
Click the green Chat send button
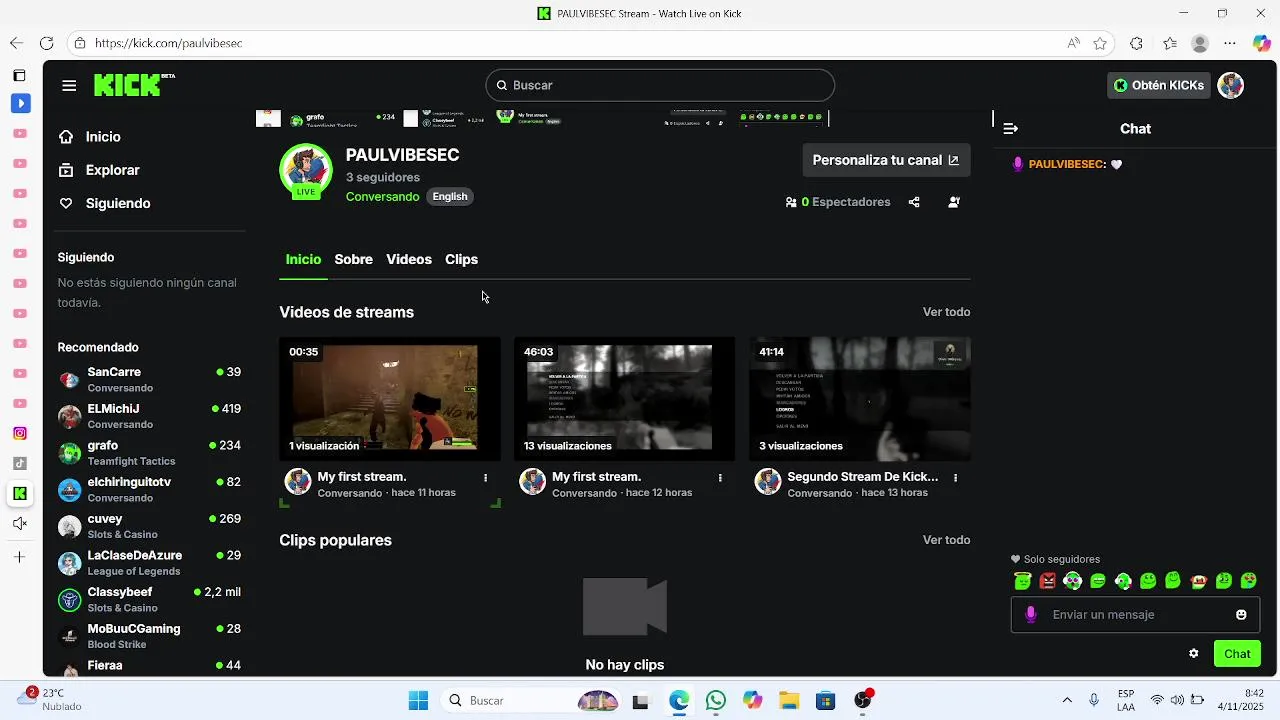tap(1237, 654)
